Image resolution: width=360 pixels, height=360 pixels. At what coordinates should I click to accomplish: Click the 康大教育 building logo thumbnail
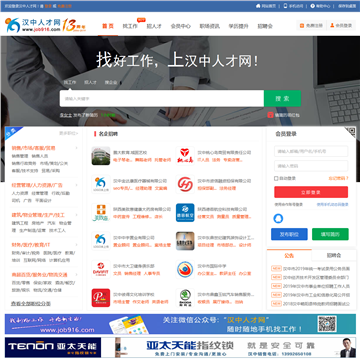tap(101, 156)
